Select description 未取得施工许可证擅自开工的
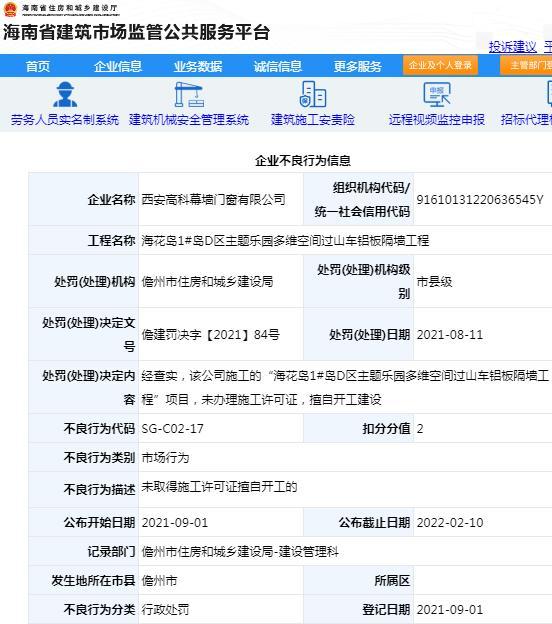 219,487
